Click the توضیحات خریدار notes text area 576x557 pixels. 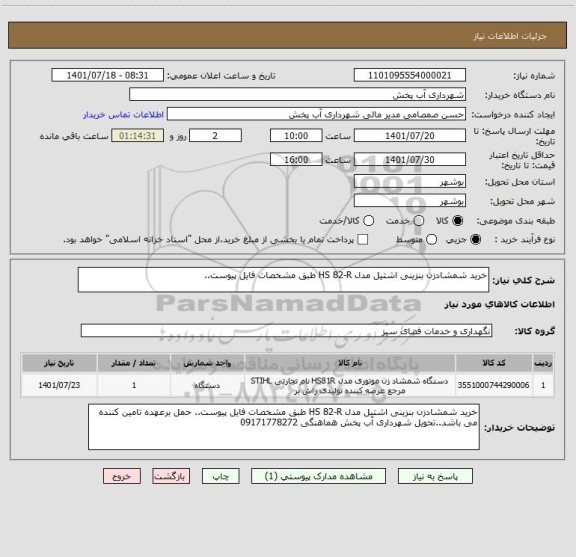point(284,427)
